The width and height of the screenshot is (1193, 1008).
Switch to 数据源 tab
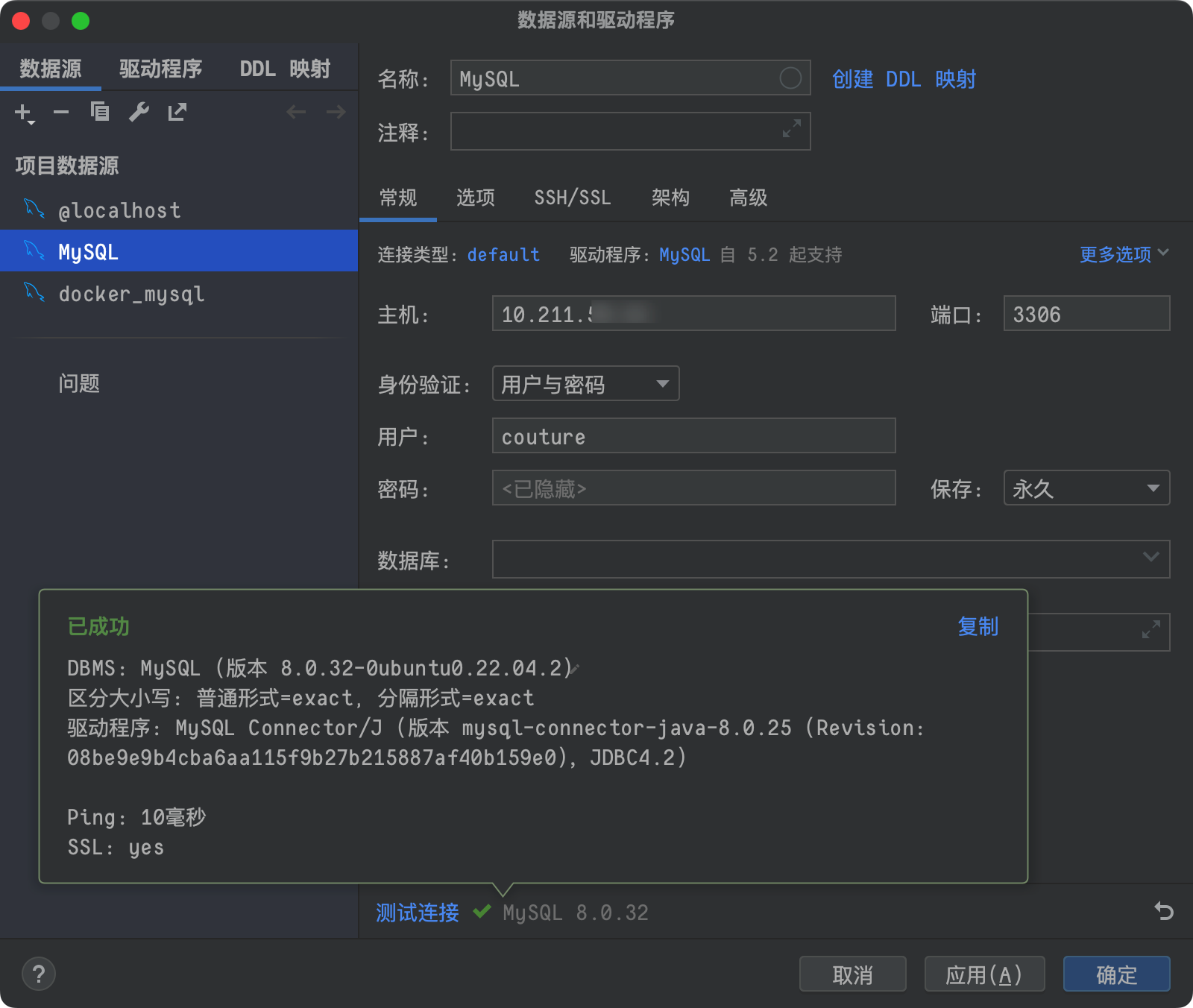tap(51, 69)
